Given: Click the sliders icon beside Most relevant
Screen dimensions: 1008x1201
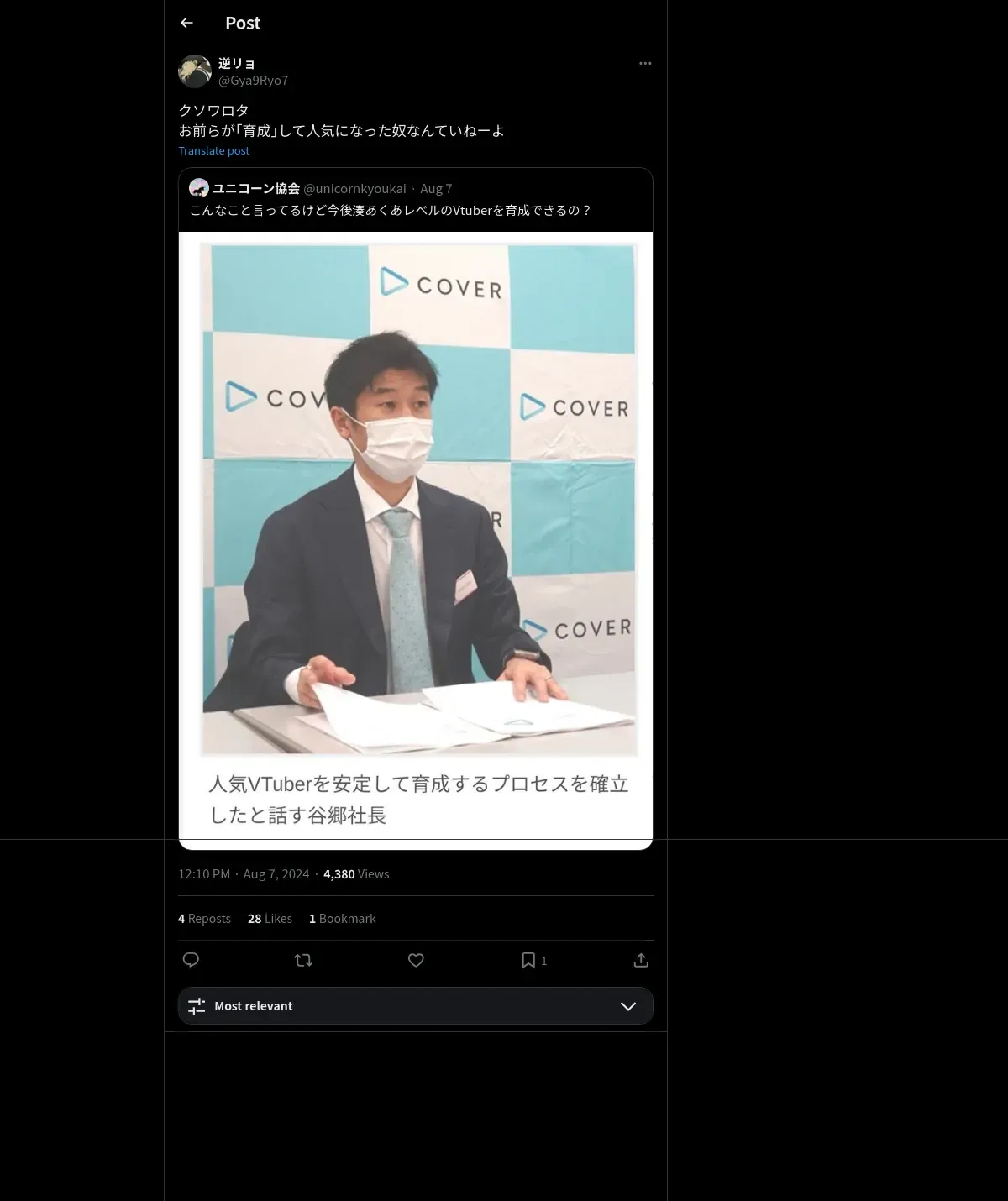Looking at the screenshot, I should (x=197, y=1006).
